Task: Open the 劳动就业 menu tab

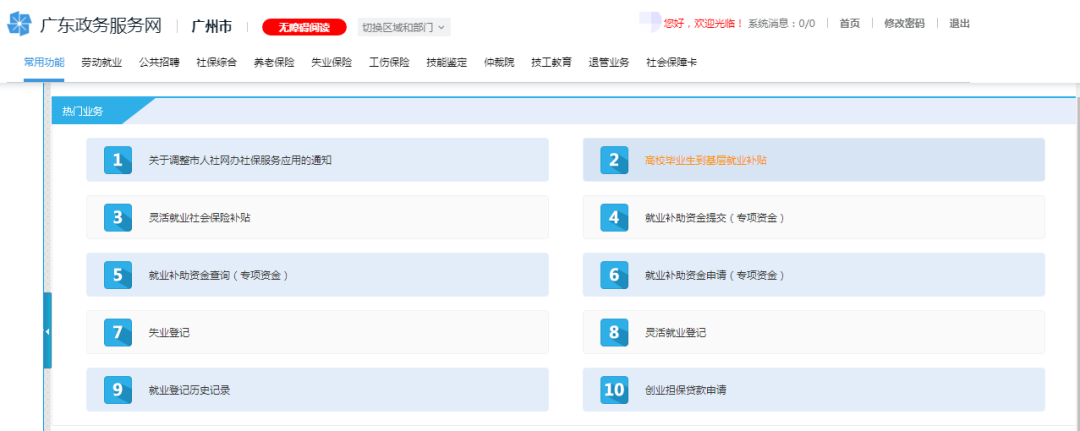Action: [101, 63]
